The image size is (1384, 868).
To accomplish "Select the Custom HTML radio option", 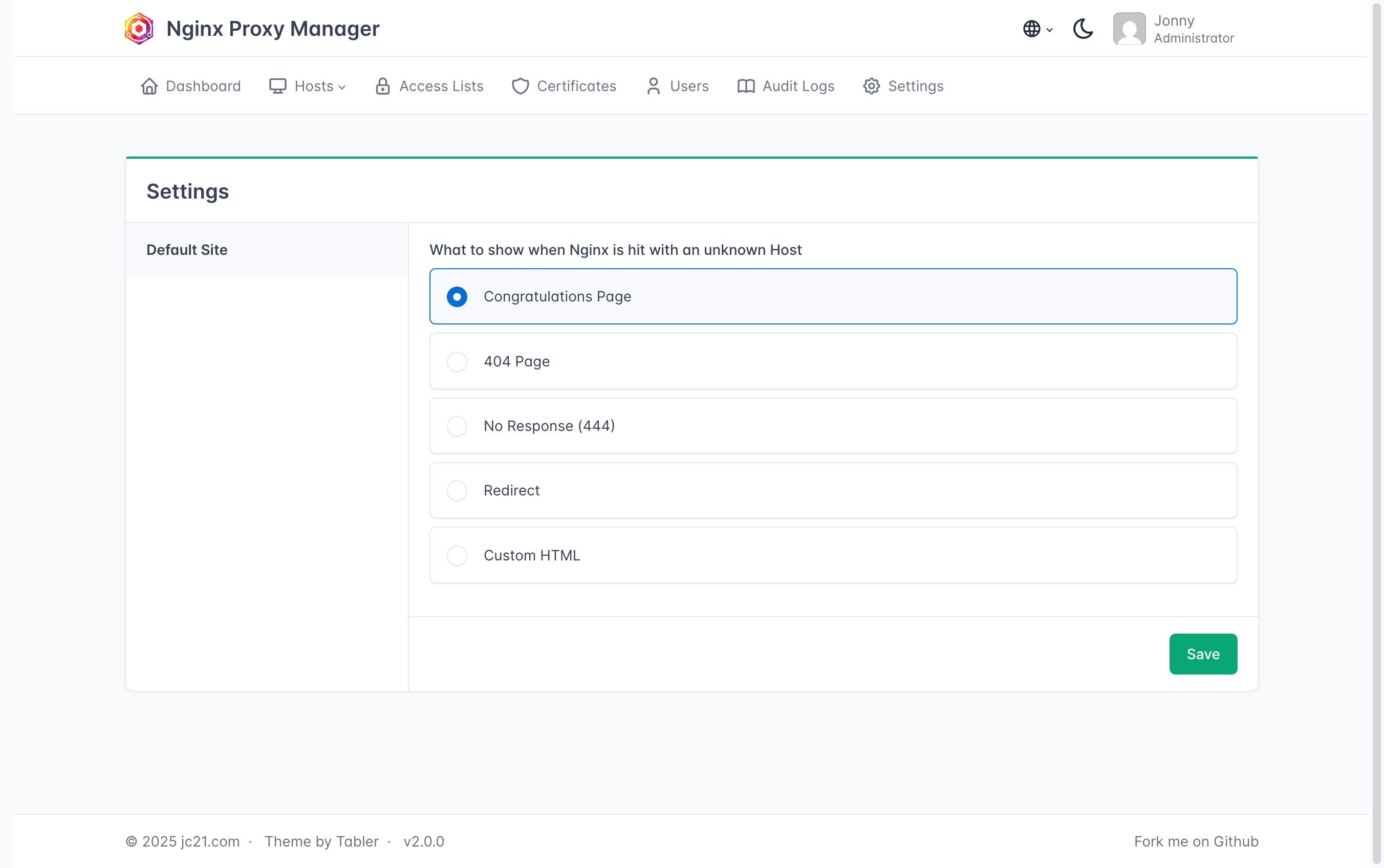I will click(x=457, y=556).
